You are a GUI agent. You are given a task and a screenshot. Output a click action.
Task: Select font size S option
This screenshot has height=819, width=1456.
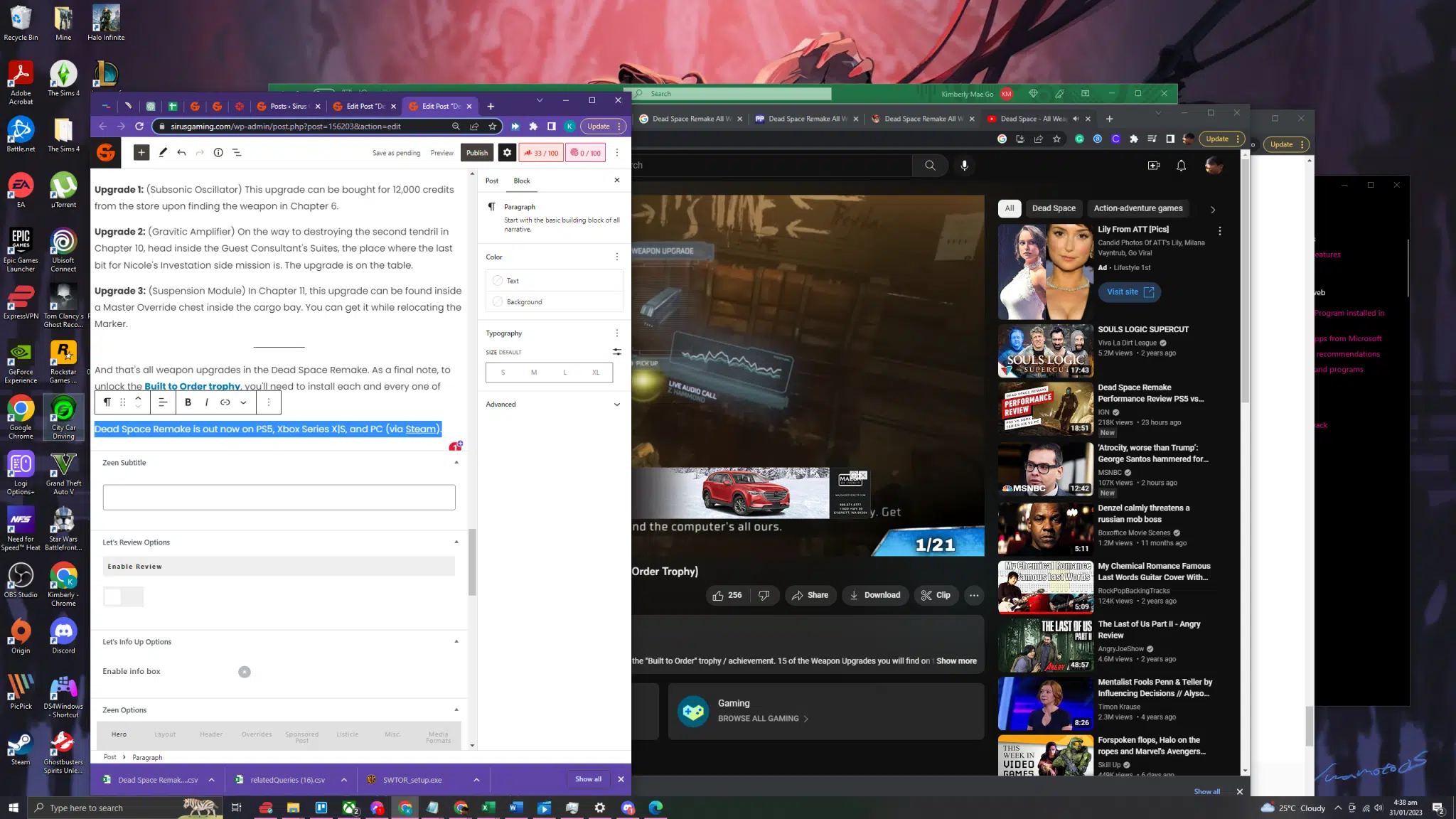coord(503,373)
